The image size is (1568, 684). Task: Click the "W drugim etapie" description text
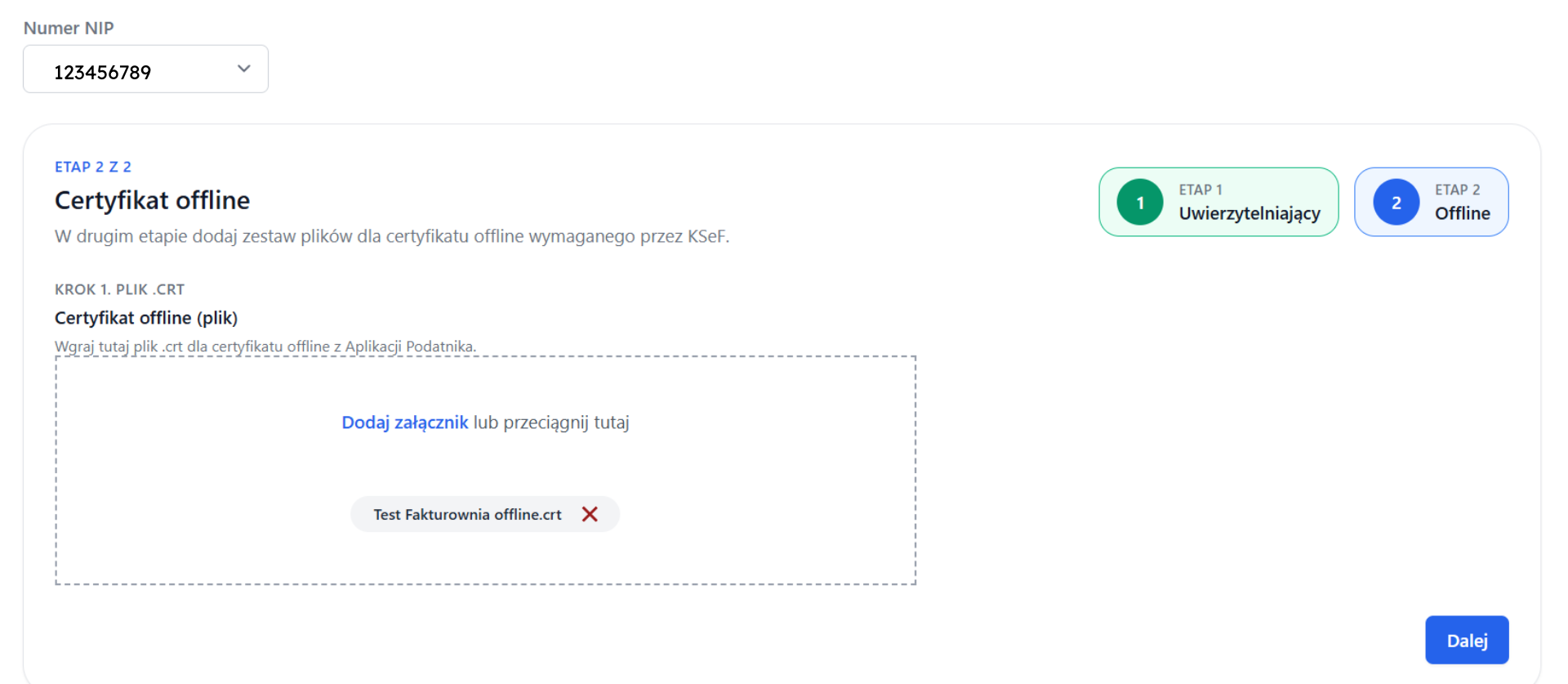391,236
